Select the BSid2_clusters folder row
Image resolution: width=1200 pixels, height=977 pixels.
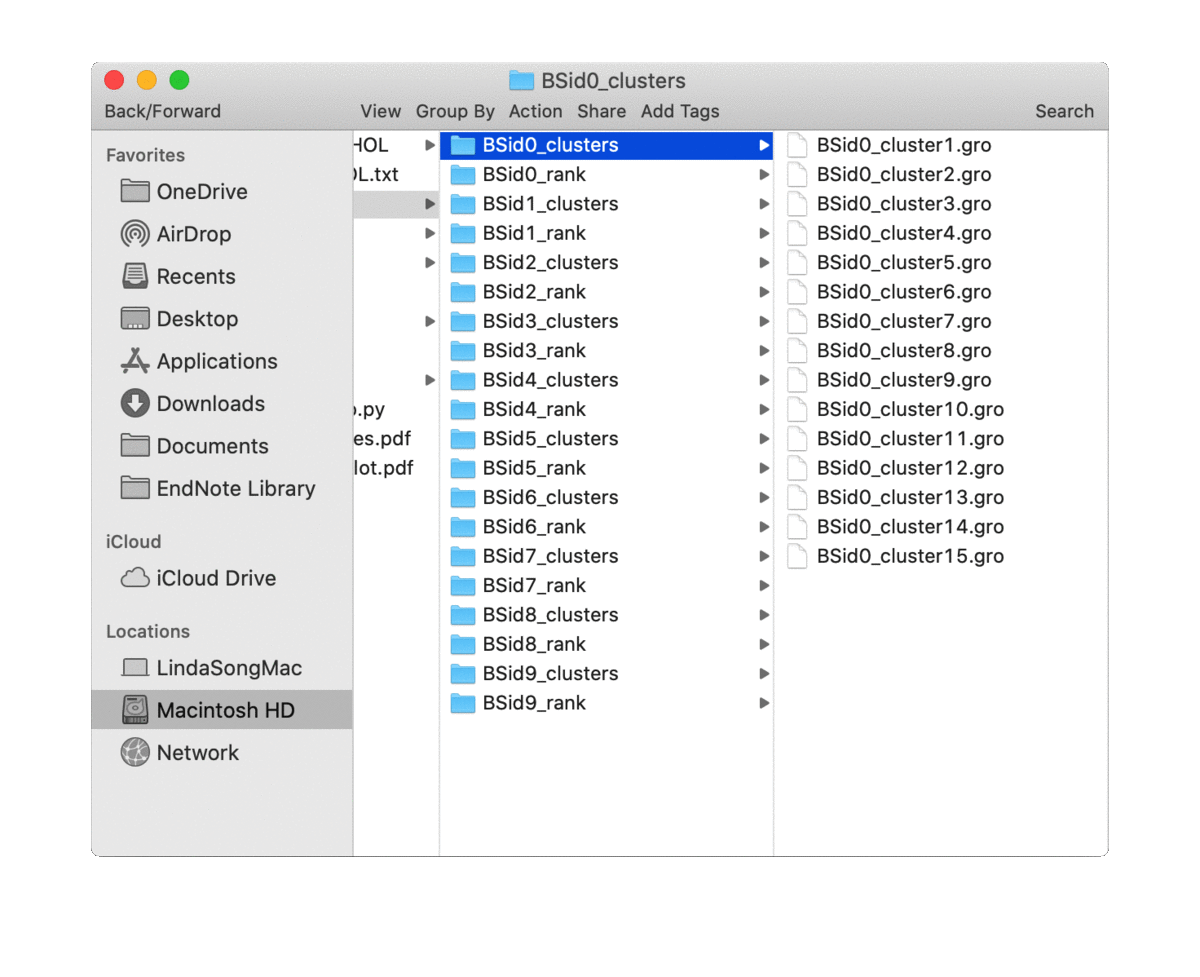(x=606, y=263)
